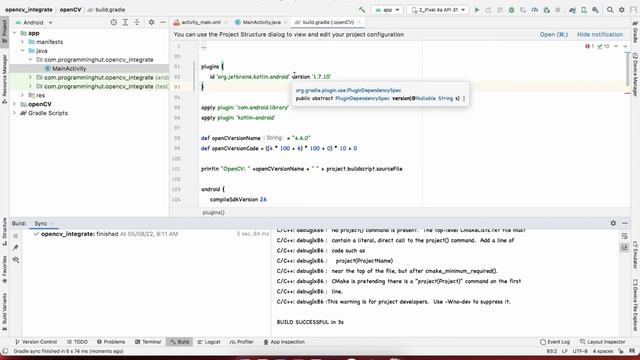Expand the res folder
640x360 pixels.
coord(22,95)
